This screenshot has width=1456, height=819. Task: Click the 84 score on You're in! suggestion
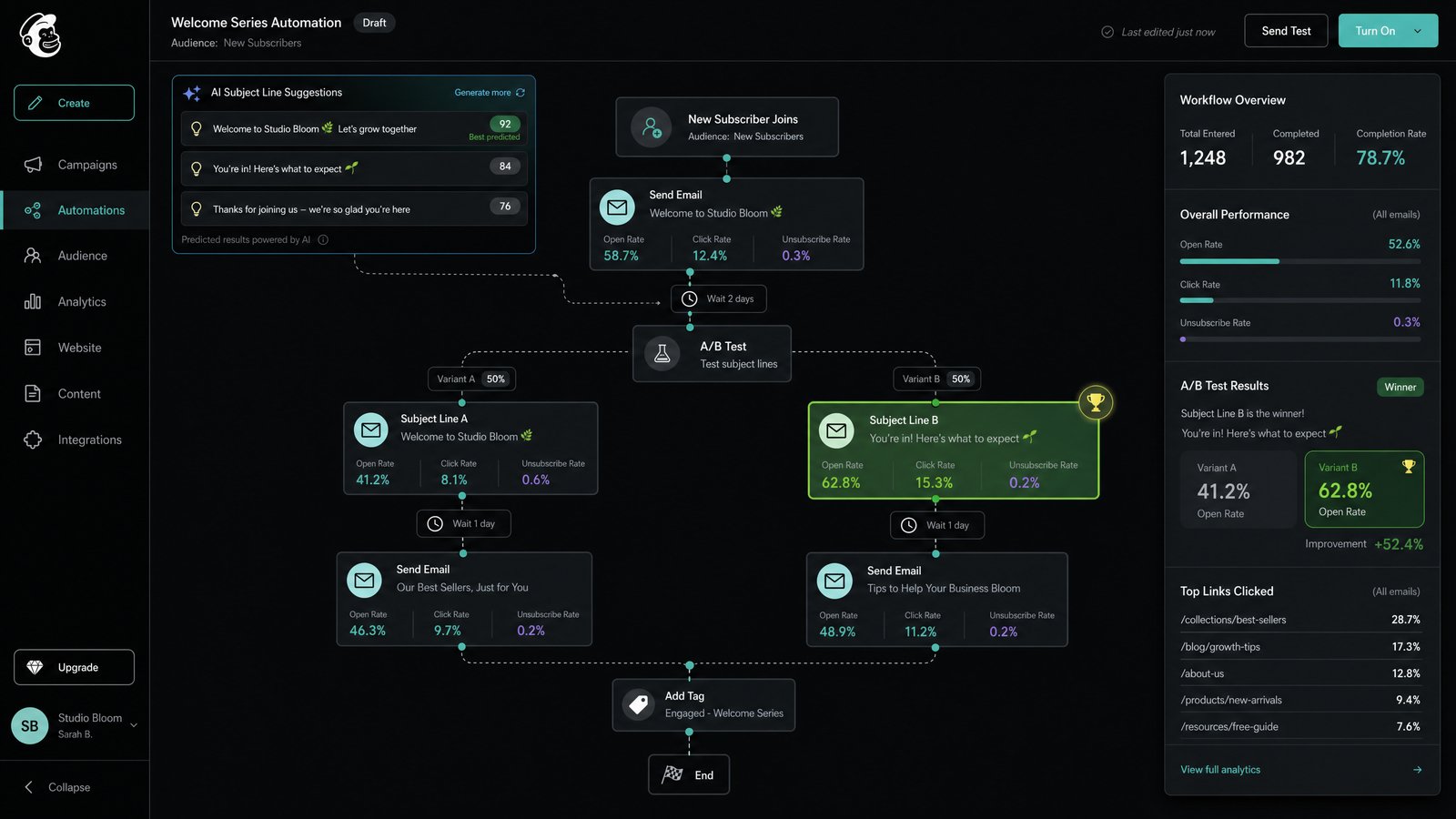coord(505,167)
